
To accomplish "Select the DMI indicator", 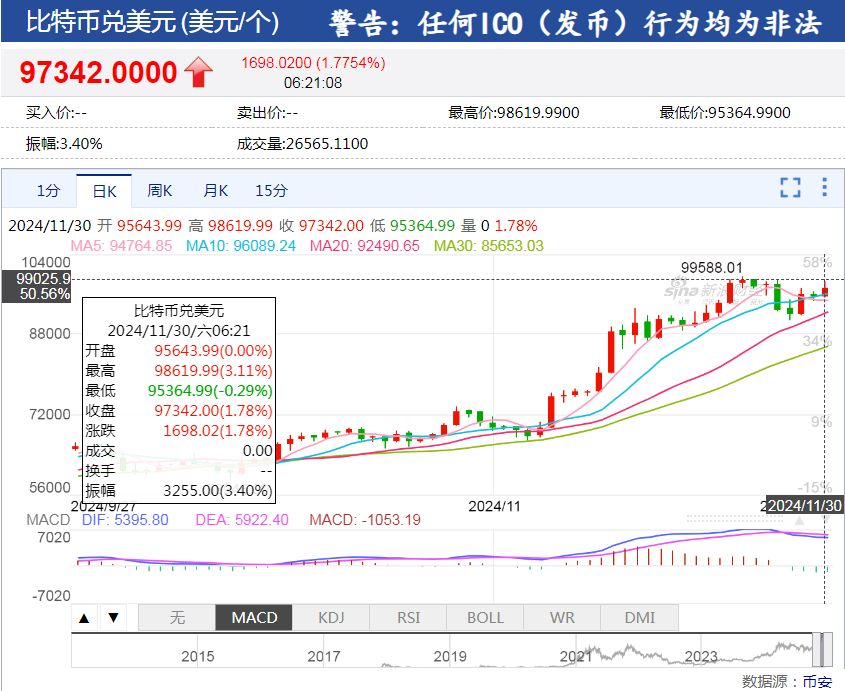I will pyautogui.click(x=639, y=618).
